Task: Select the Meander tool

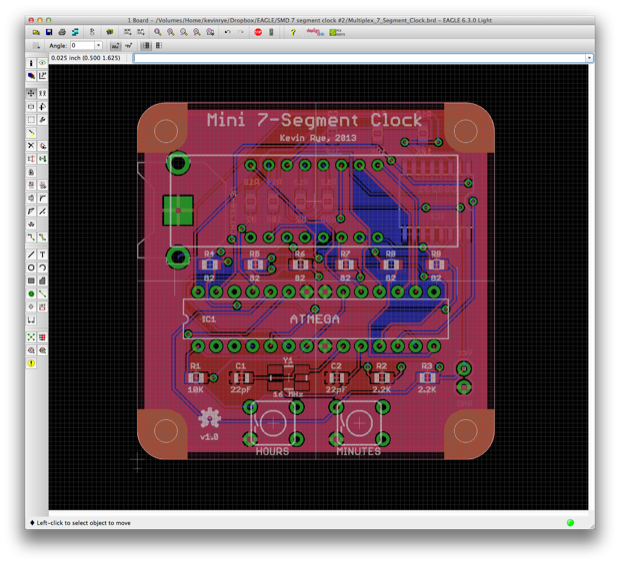Action: click(31, 224)
